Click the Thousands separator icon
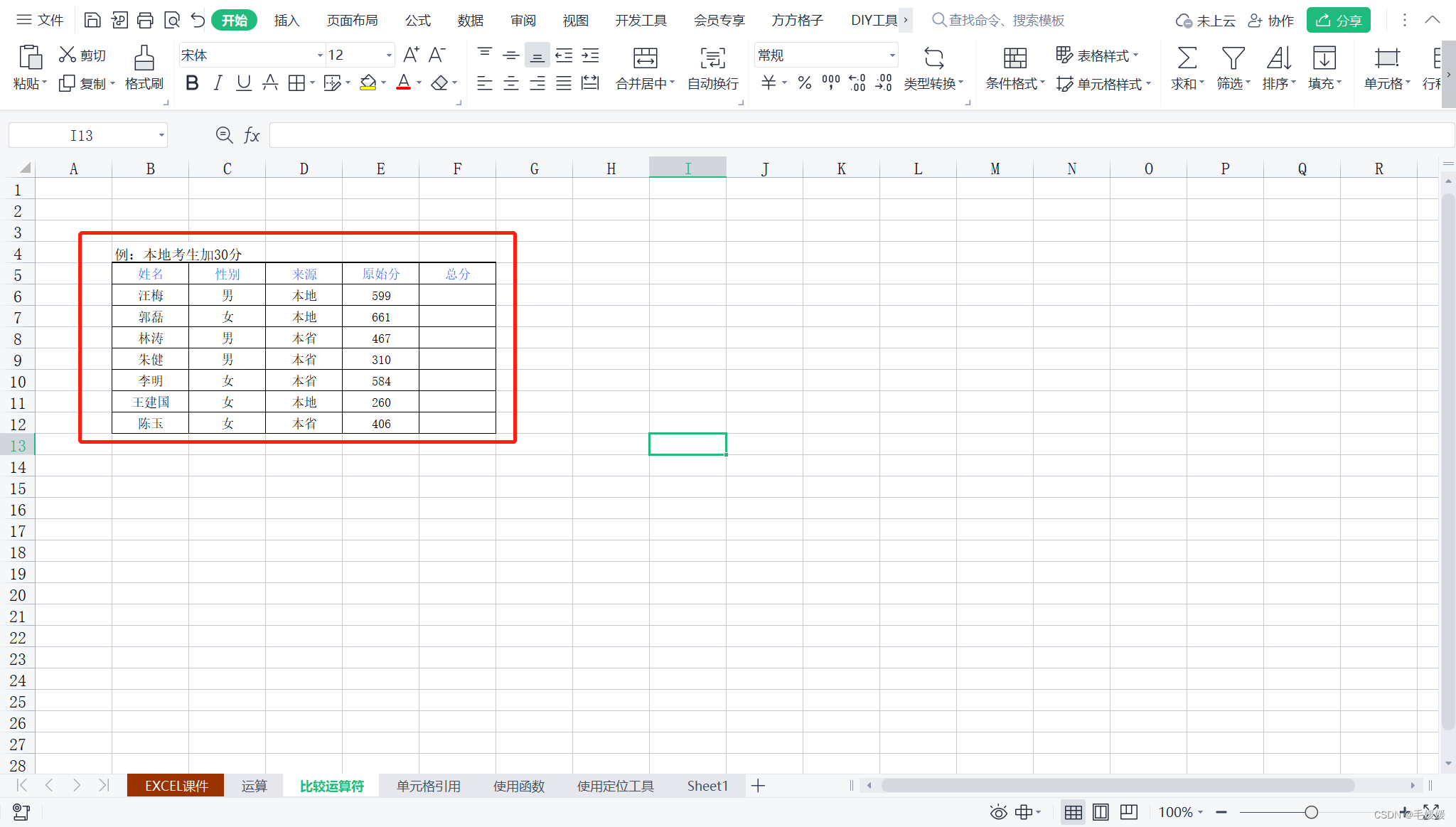Viewport: 1456px width, 827px height. click(830, 83)
